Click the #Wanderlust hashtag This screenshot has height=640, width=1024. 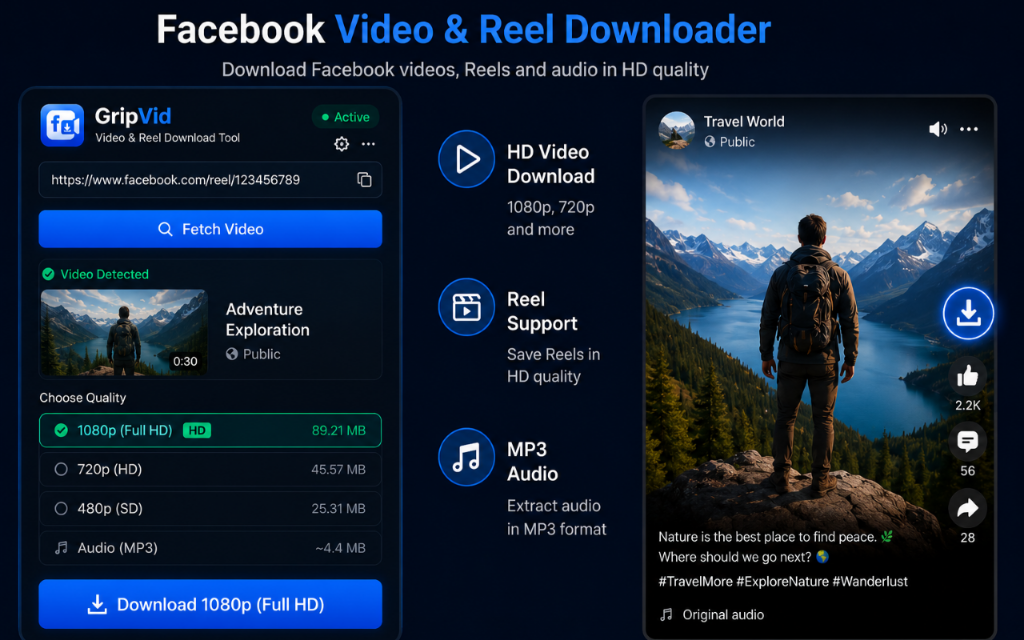pos(870,581)
